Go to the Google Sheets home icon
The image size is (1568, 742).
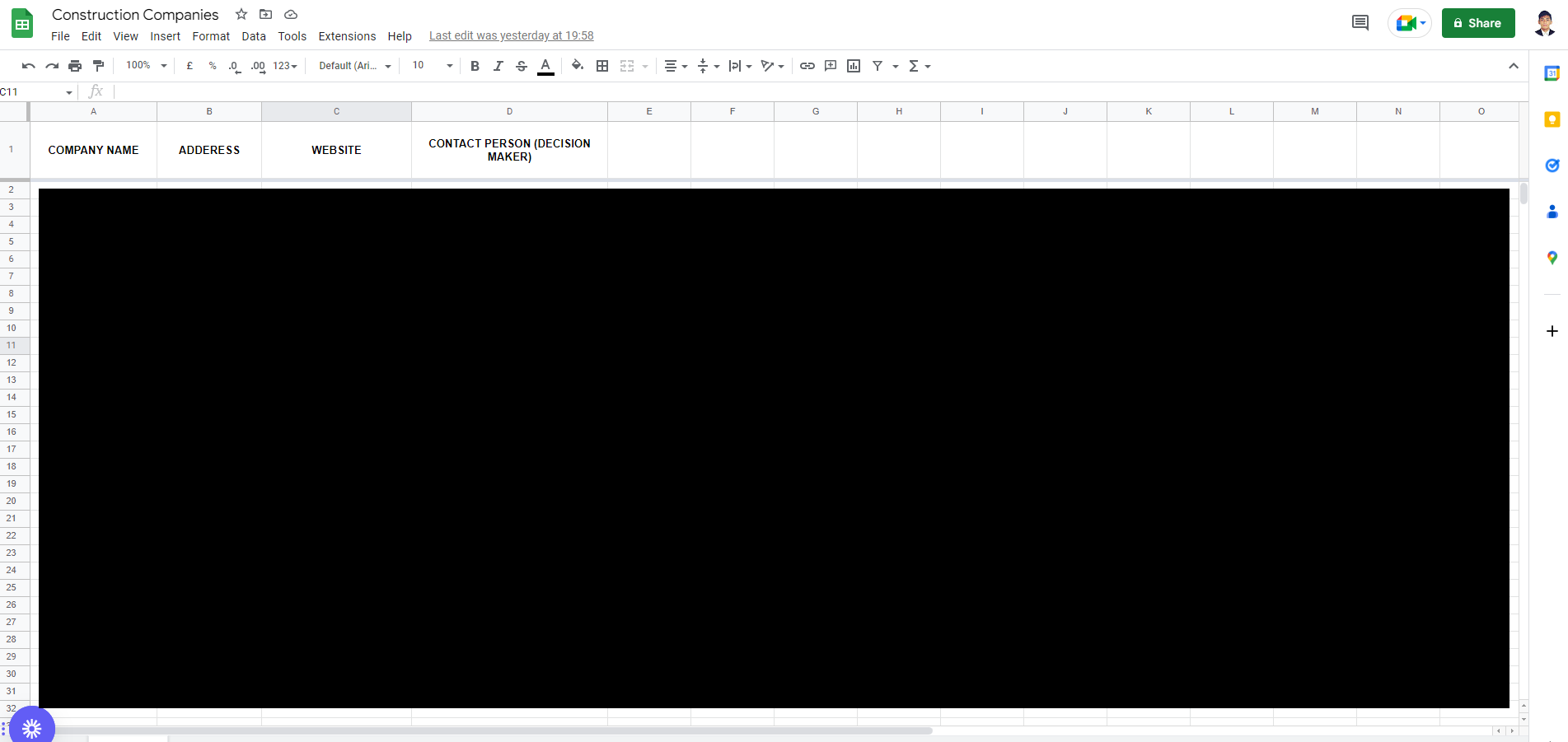click(x=22, y=23)
